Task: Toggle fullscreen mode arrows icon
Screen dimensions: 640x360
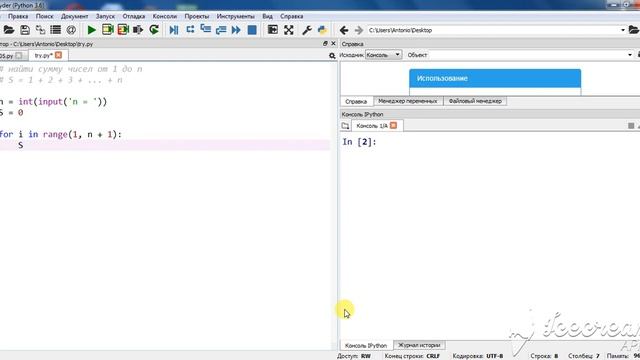Action: point(289,30)
